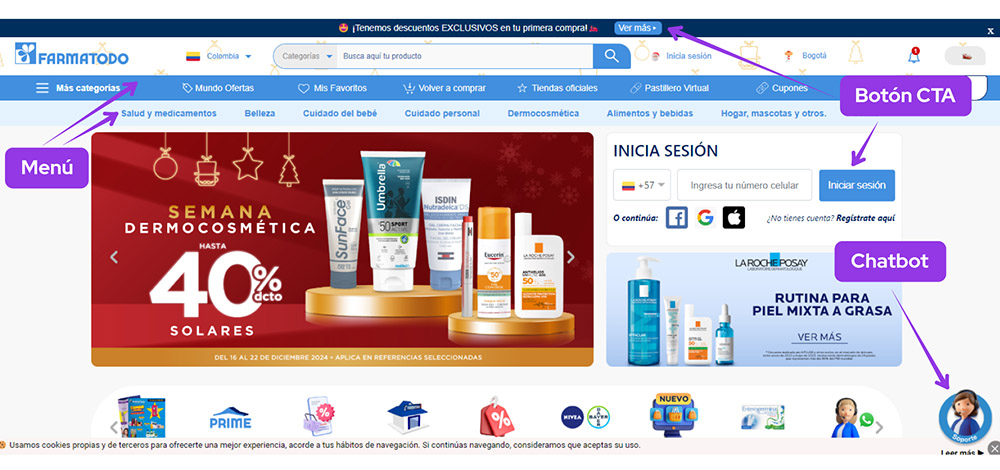Open Mundo Ofertas
Viewport: 1000px width, 470px height.
pos(218,88)
